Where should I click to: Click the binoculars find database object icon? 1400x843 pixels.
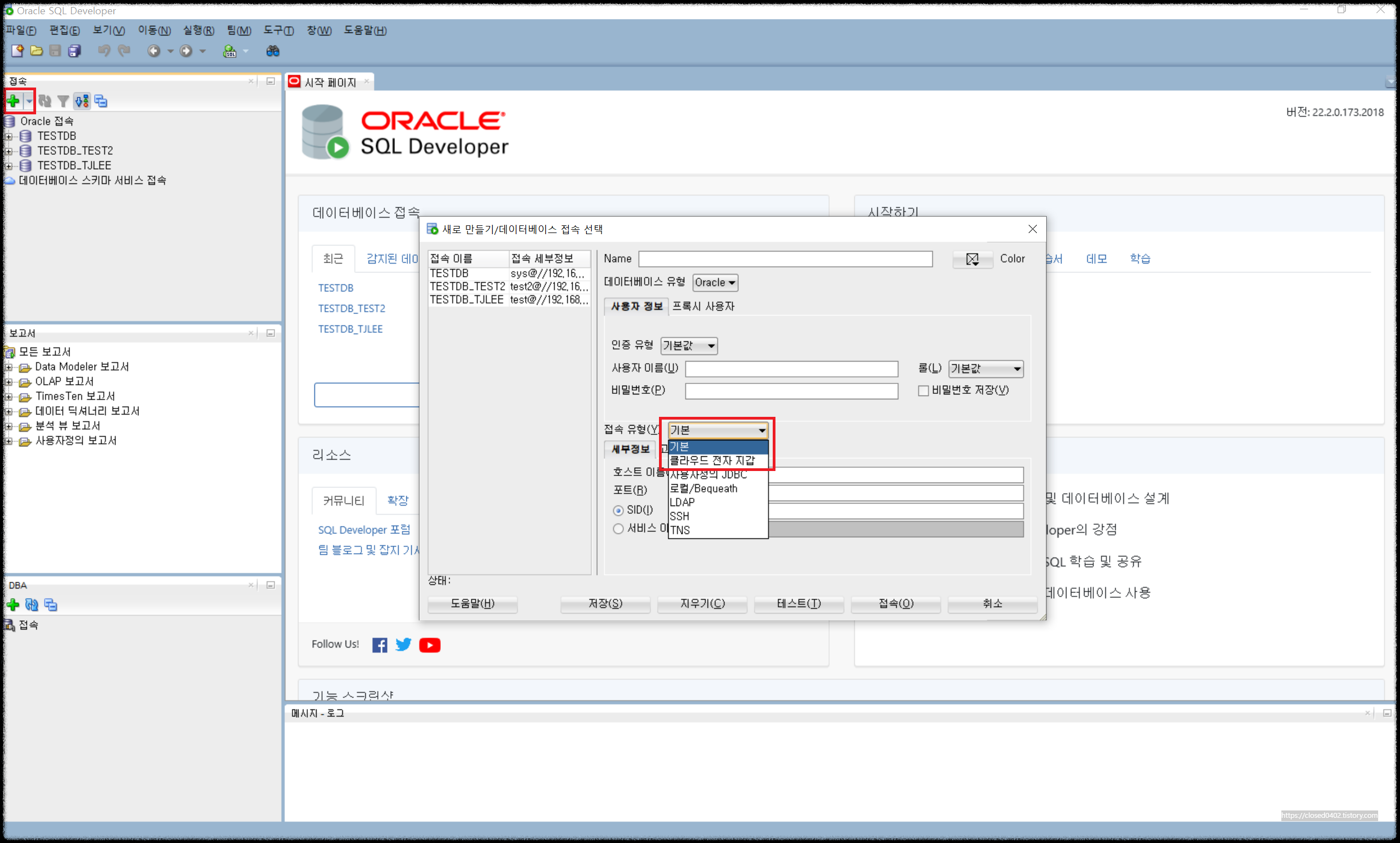click(x=272, y=51)
